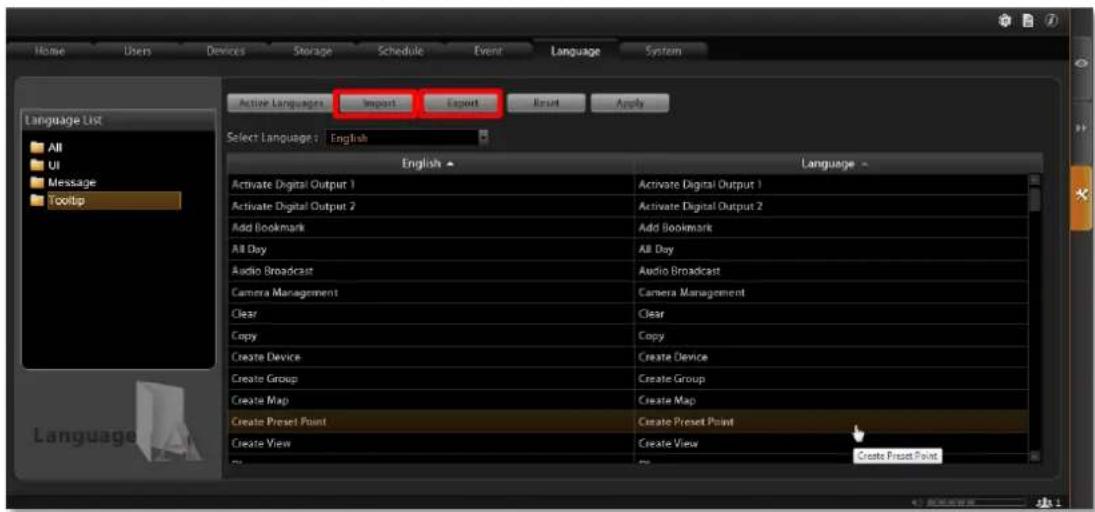1095x512 pixels.
Task: Edit Language cell Activate Digital Output 1
Action: tap(831, 184)
